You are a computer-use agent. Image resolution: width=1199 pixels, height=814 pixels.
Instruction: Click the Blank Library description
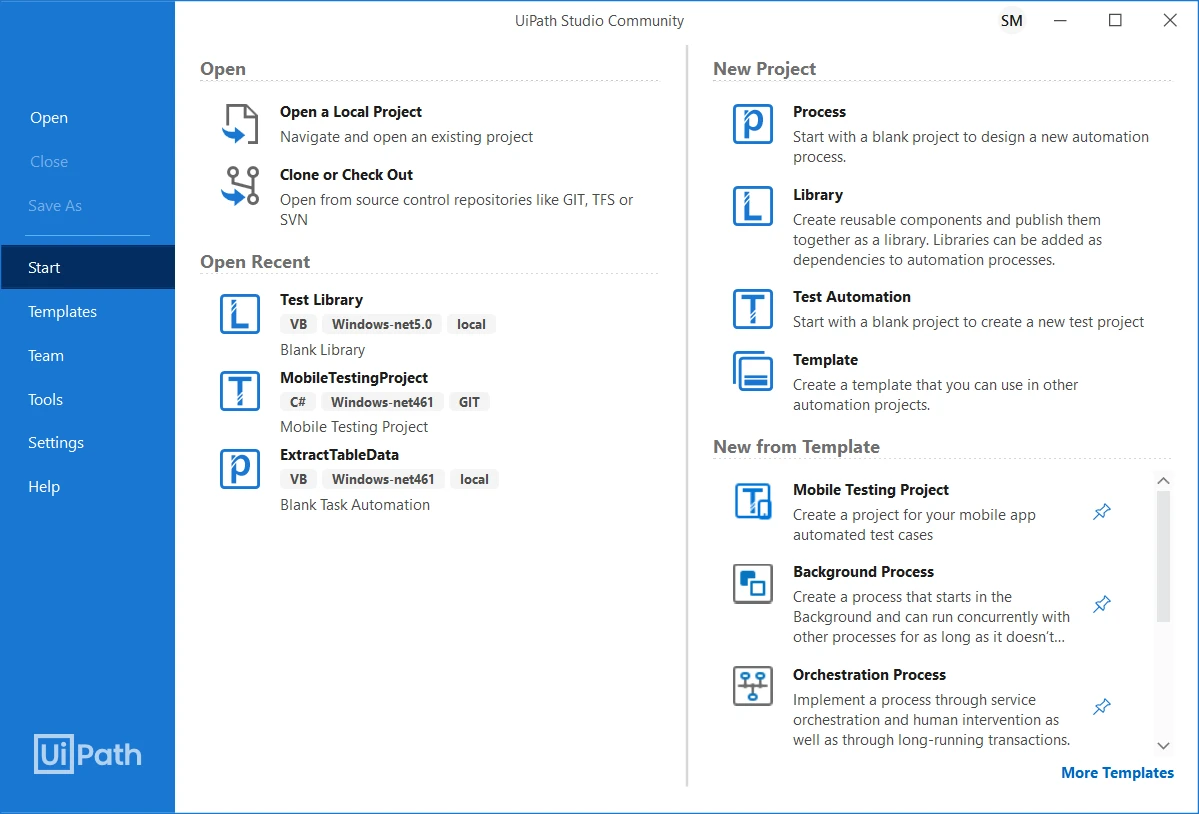click(x=322, y=350)
